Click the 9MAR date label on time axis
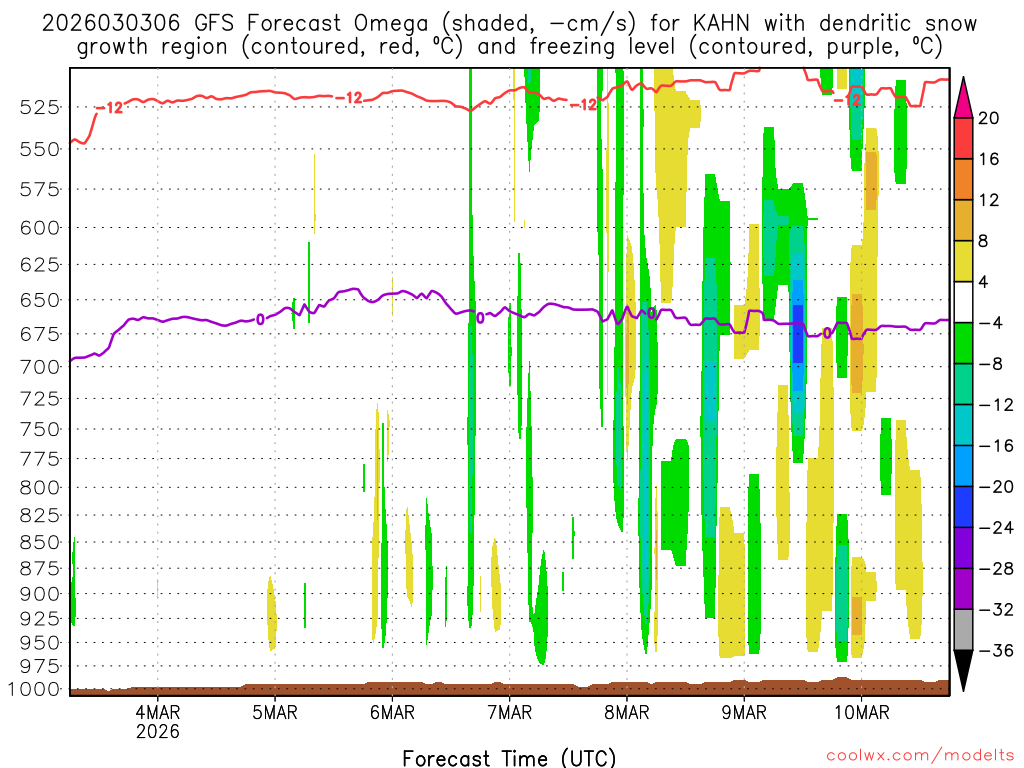 coord(744,712)
